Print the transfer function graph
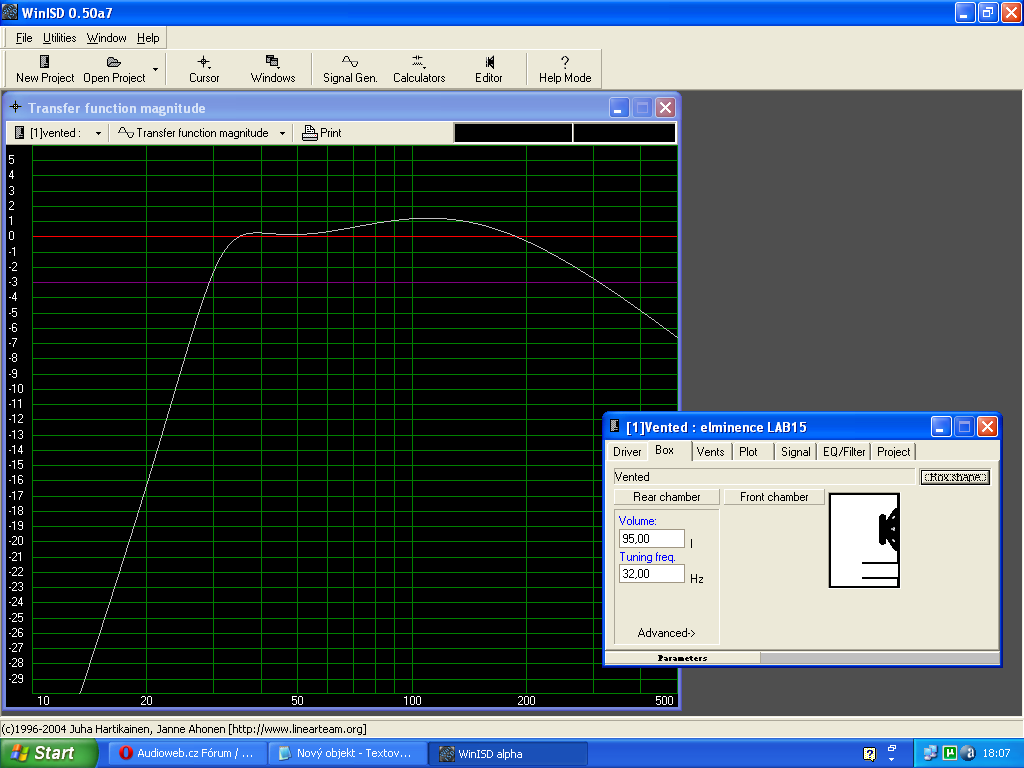Image resolution: width=1024 pixels, height=768 pixels. [322, 133]
